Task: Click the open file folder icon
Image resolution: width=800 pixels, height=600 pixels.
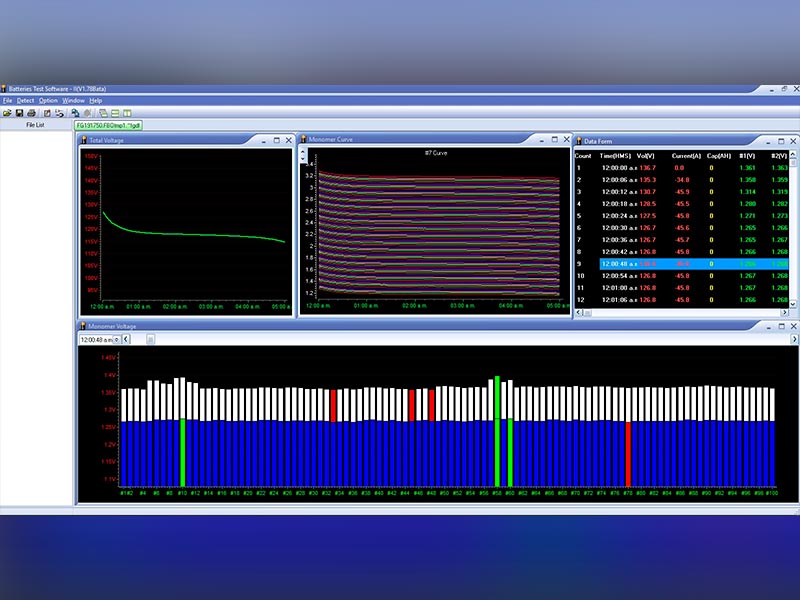Action: coord(6,113)
